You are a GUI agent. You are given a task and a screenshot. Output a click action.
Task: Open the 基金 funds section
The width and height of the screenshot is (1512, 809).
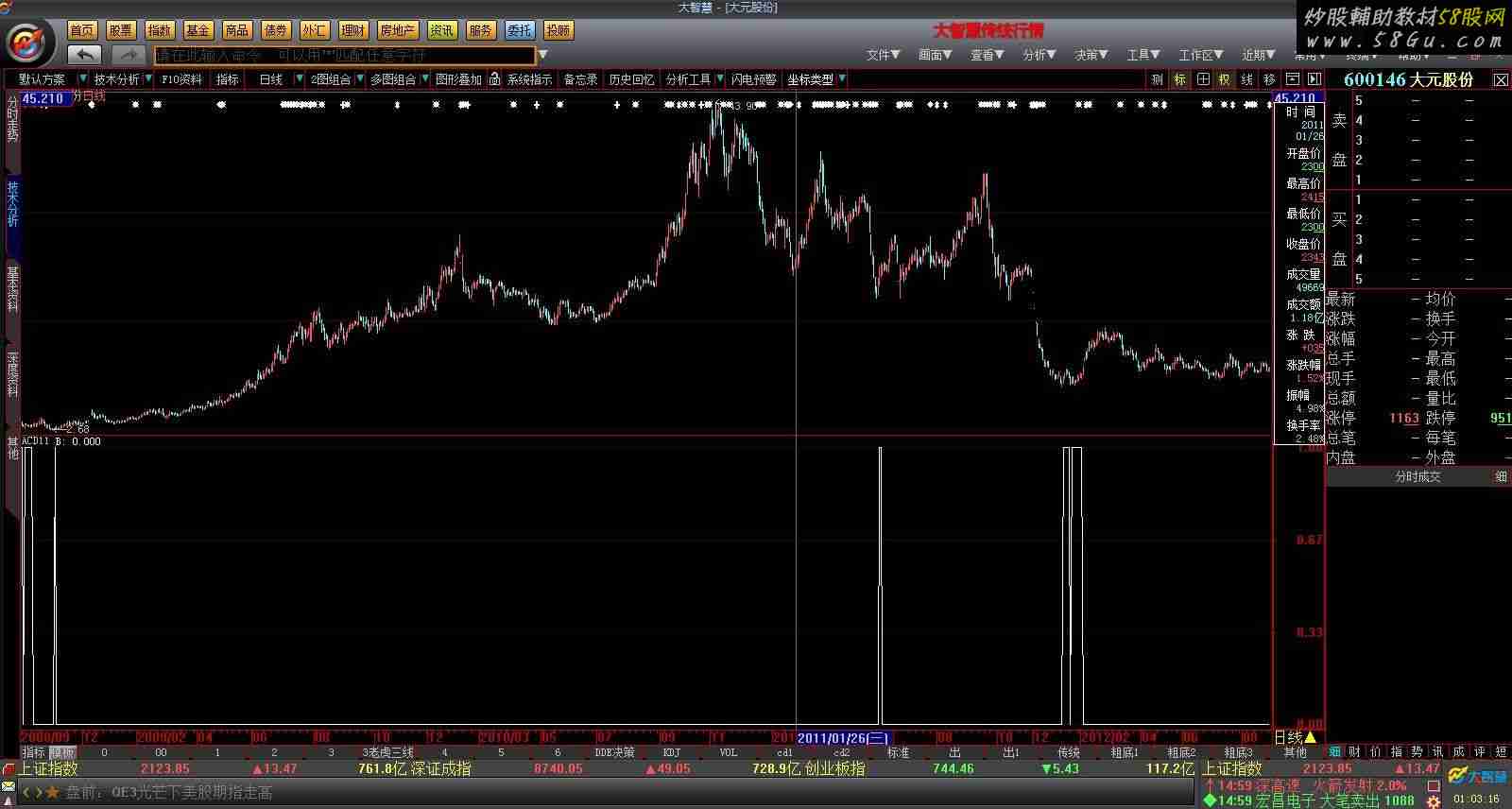pos(198,30)
